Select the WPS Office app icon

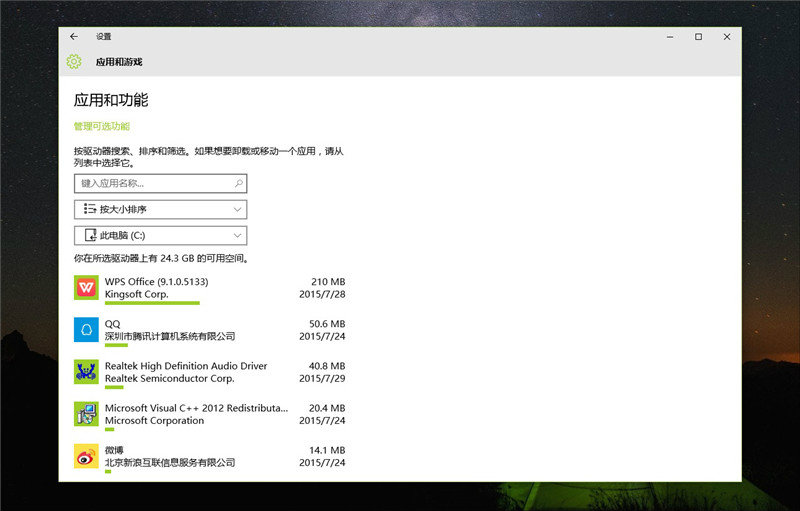(86, 288)
